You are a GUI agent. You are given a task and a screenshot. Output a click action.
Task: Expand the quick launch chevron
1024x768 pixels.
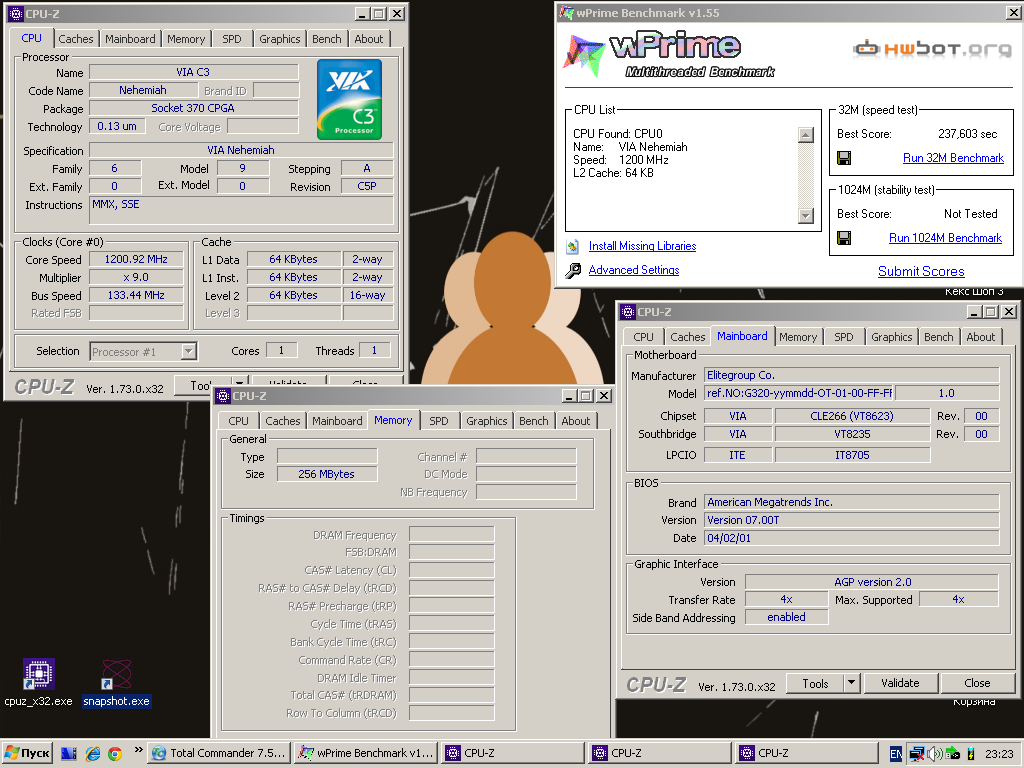138,750
